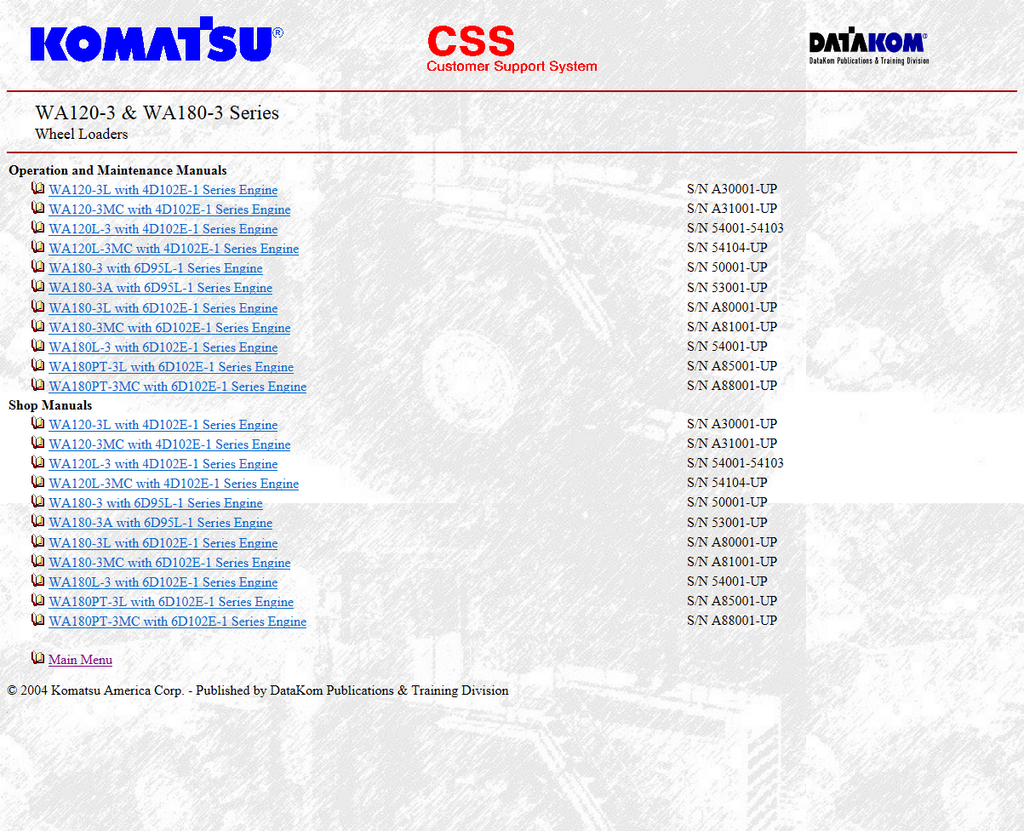This screenshot has width=1024, height=831.
Task: Click the DataKom logo at top right
Action: pyautogui.click(x=868, y=47)
